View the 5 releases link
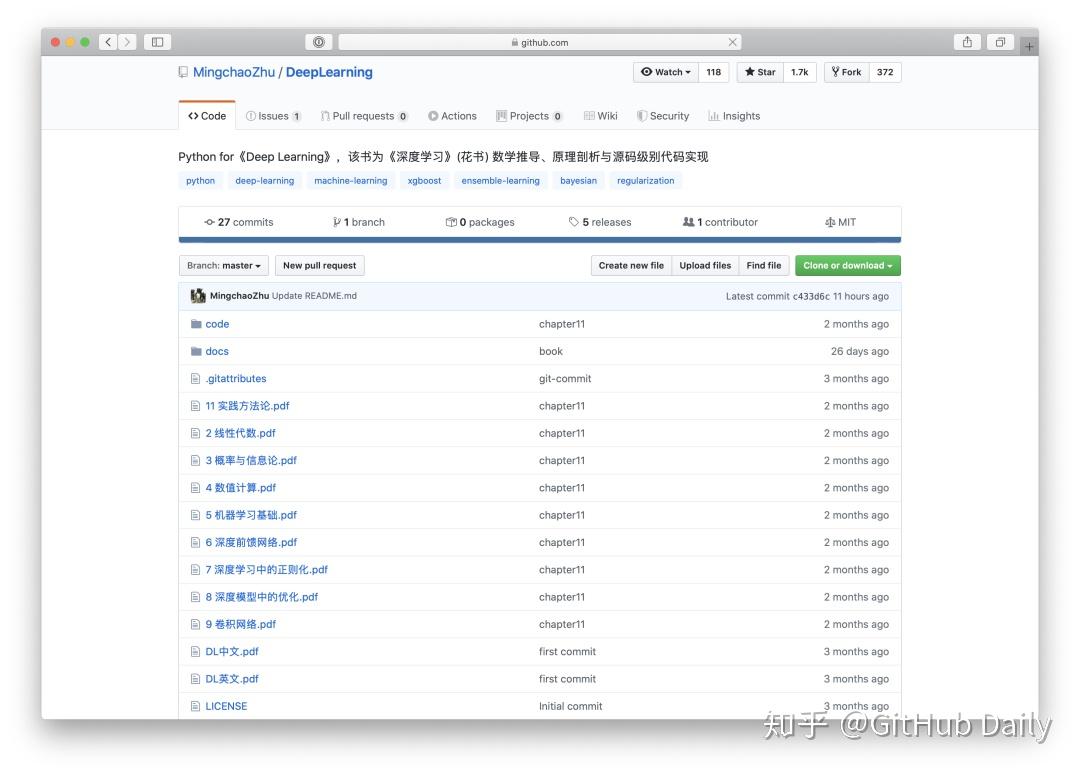The image size is (1080, 774). pyautogui.click(x=600, y=222)
